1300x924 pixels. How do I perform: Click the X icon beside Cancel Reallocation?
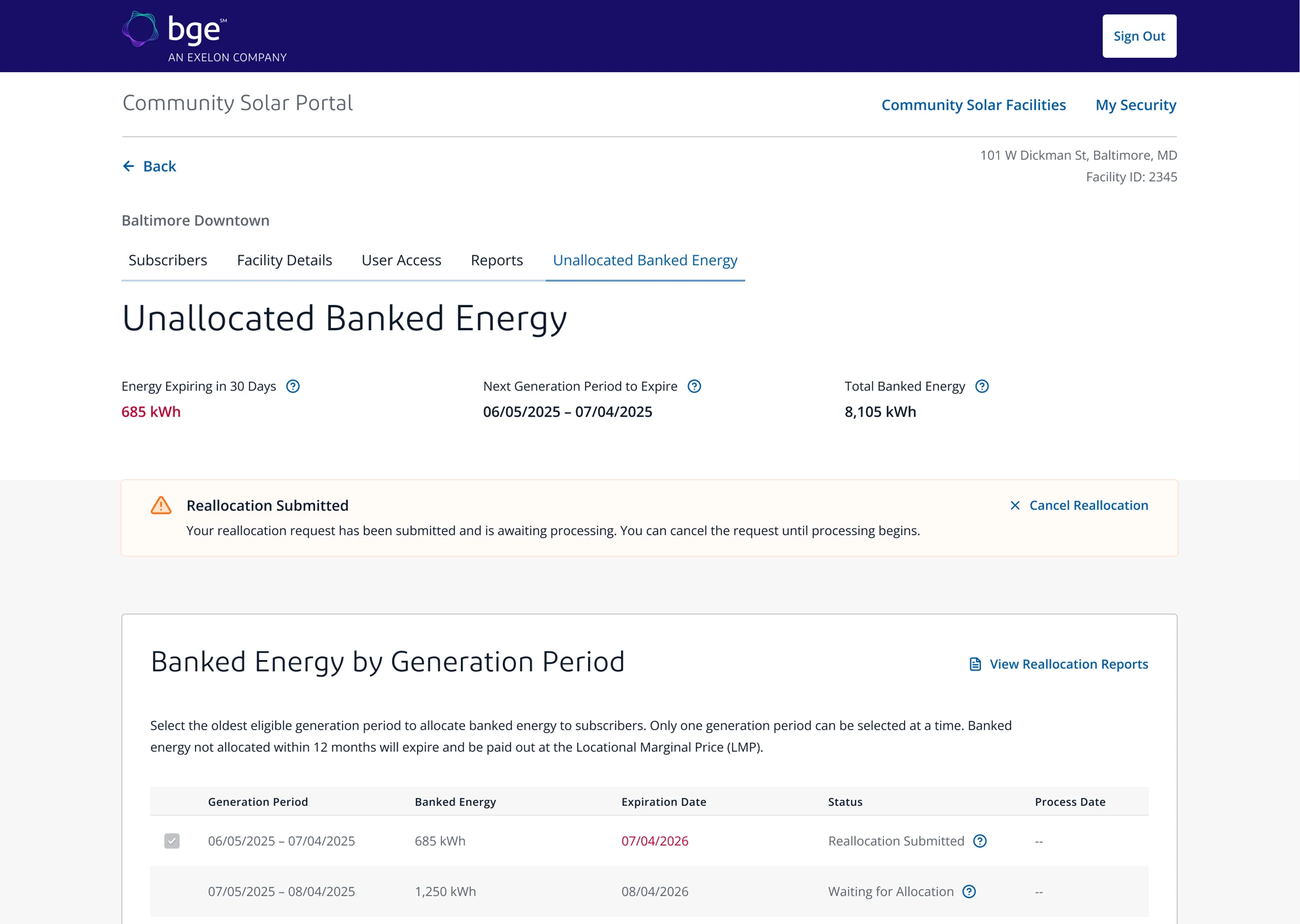click(x=1015, y=505)
